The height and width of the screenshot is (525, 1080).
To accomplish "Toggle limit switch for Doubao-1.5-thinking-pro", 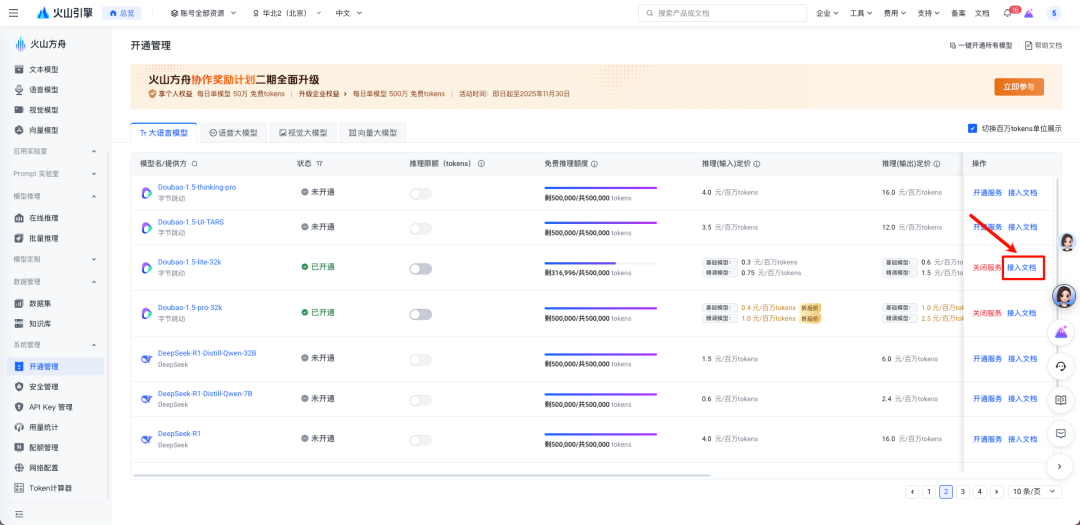I will pos(421,194).
